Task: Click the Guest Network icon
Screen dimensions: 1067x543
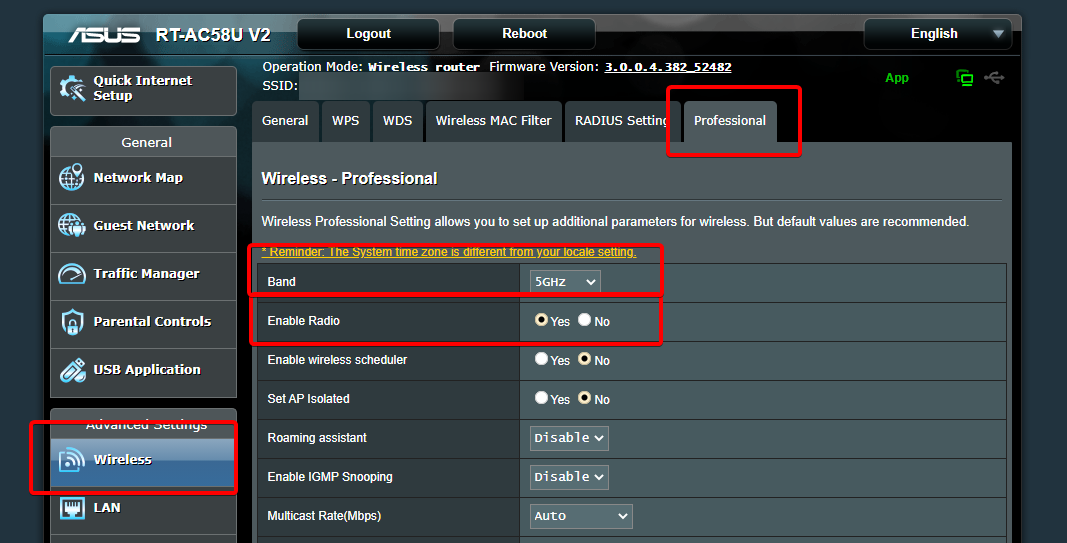Action: (x=71, y=225)
